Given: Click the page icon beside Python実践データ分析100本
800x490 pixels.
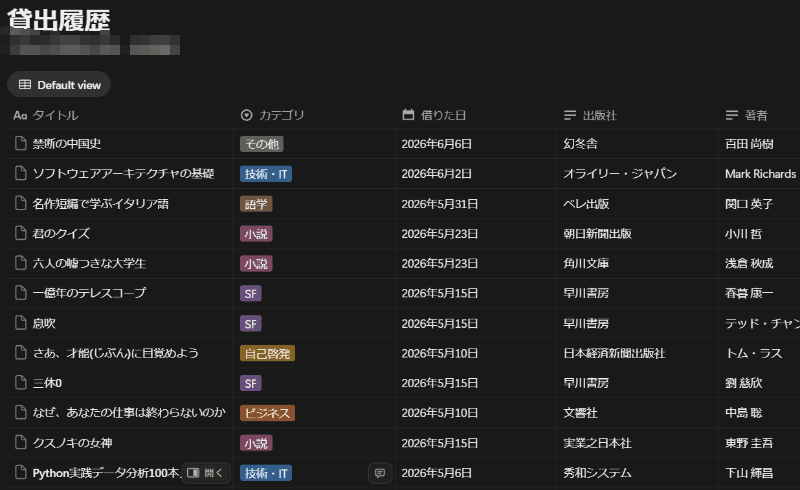Looking at the screenshot, I should 20,473.
